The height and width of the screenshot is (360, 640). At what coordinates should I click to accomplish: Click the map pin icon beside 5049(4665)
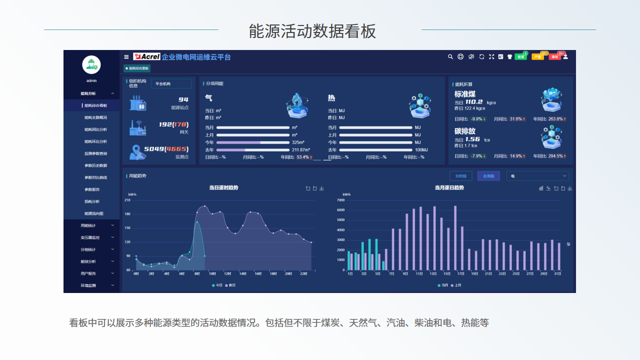(x=137, y=152)
